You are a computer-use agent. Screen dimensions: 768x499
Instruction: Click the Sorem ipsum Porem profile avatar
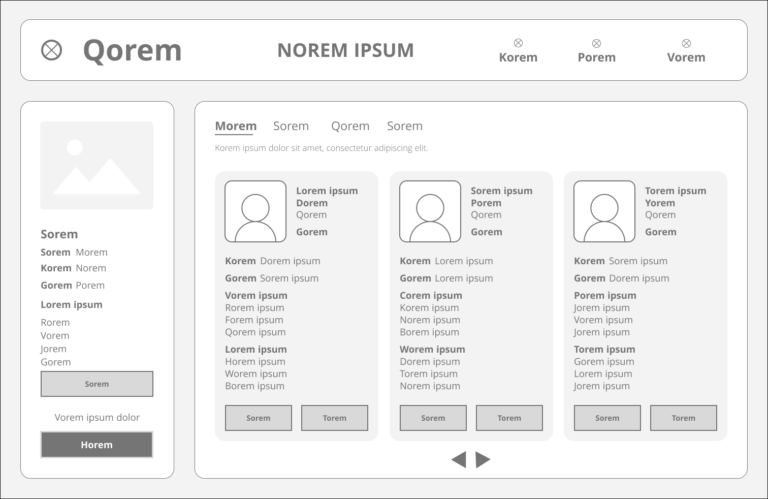[430, 212]
